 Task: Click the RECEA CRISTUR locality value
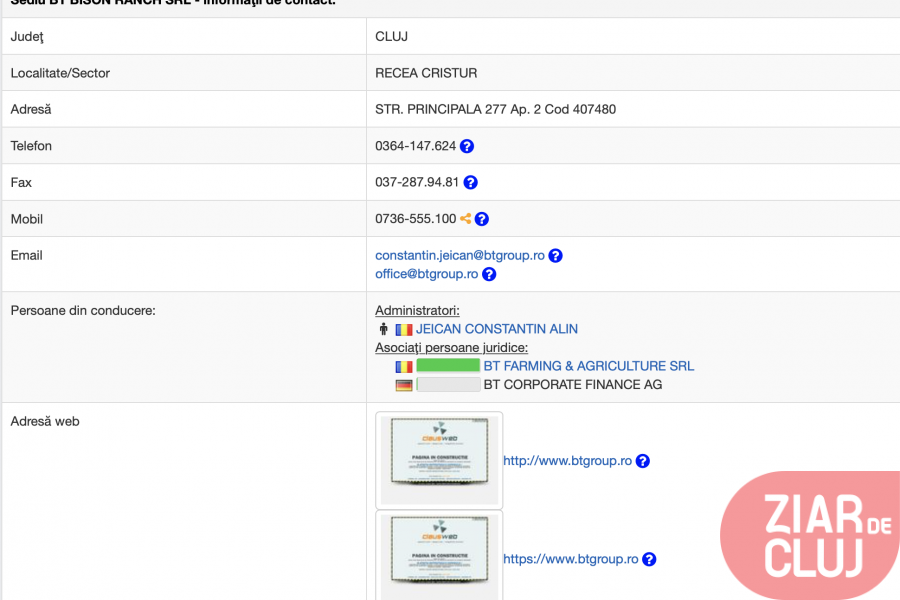point(426,73)
